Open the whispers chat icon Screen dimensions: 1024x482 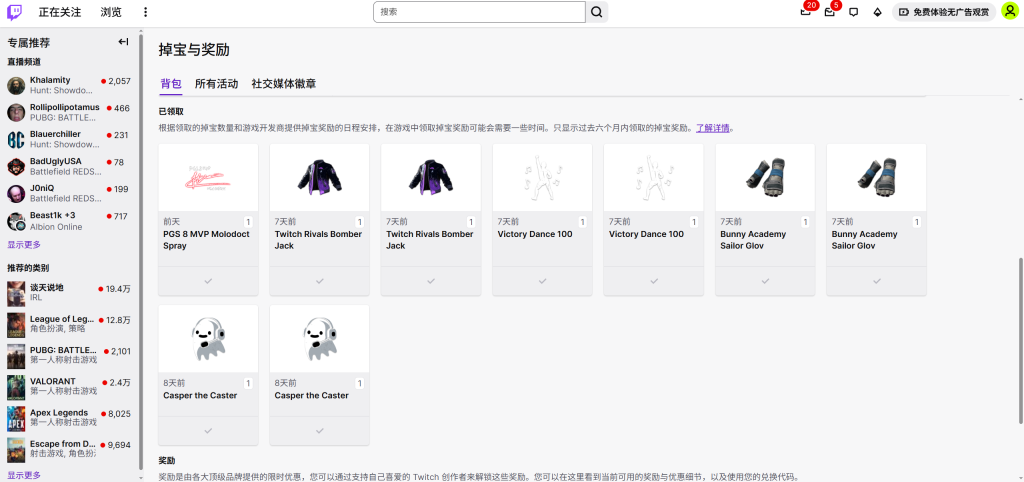pos(853,12)
